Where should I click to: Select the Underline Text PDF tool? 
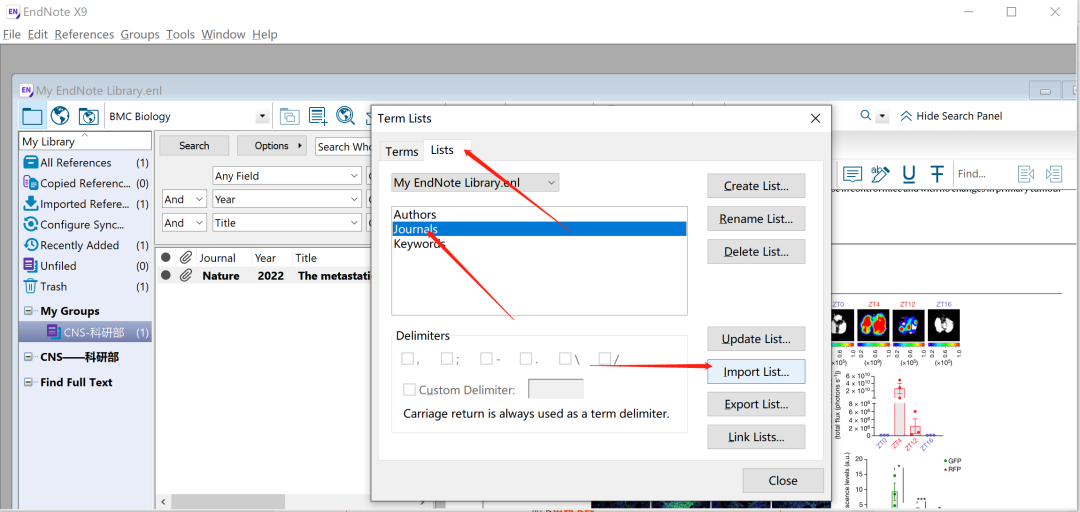coord(908,173)
